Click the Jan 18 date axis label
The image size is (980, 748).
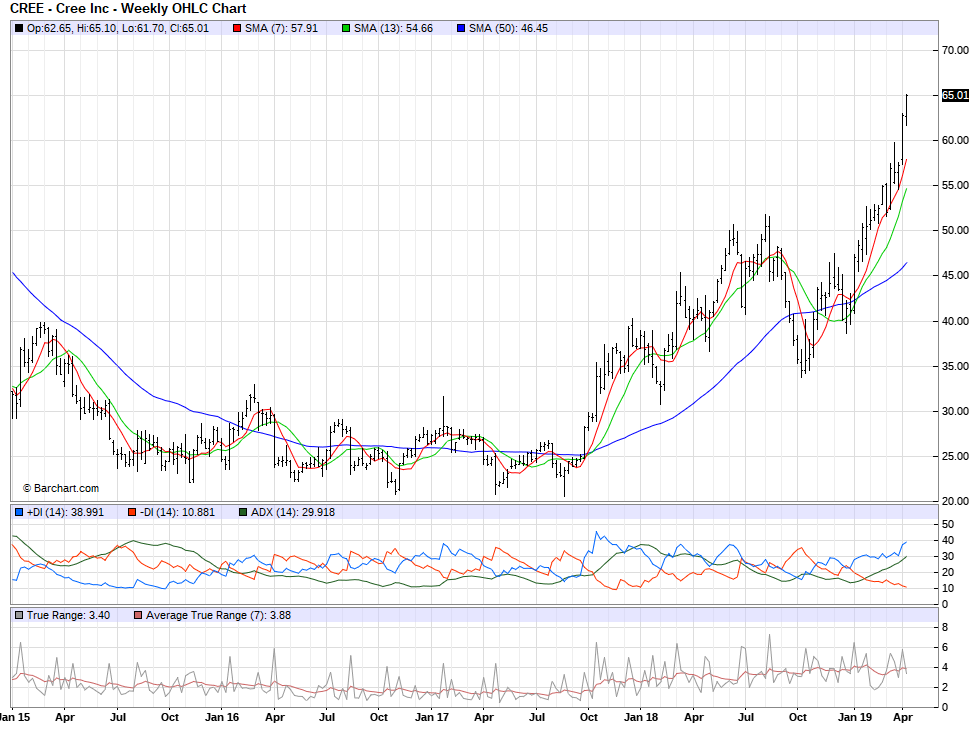641,717
